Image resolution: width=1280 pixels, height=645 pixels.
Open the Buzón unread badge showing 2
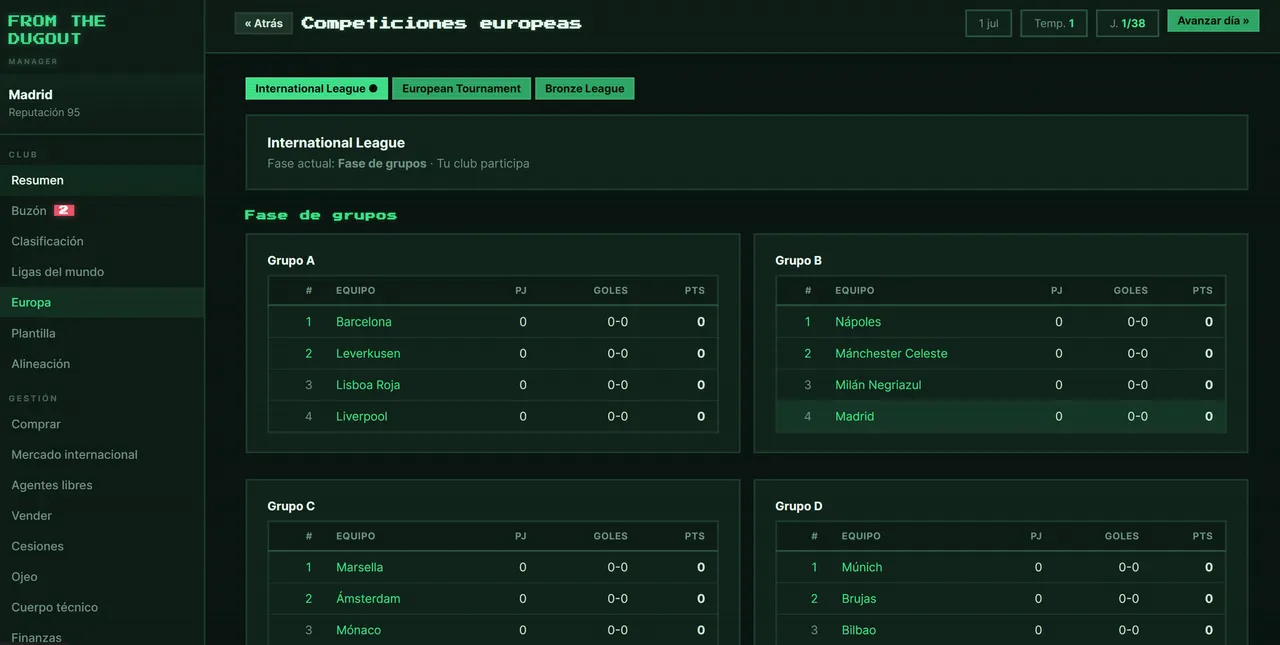coord(64,210)
